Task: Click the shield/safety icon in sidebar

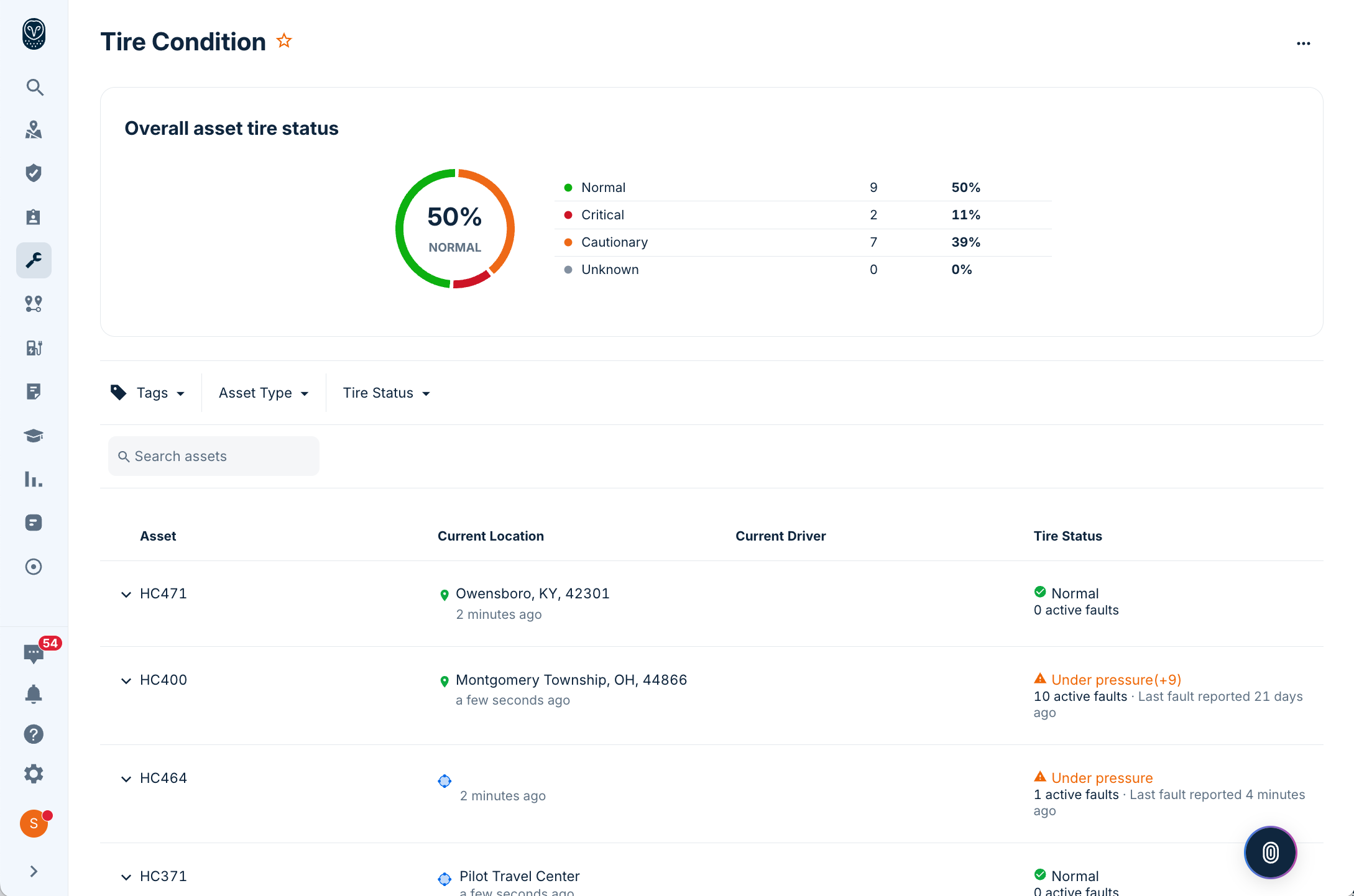Action: (x=33, y=173)
